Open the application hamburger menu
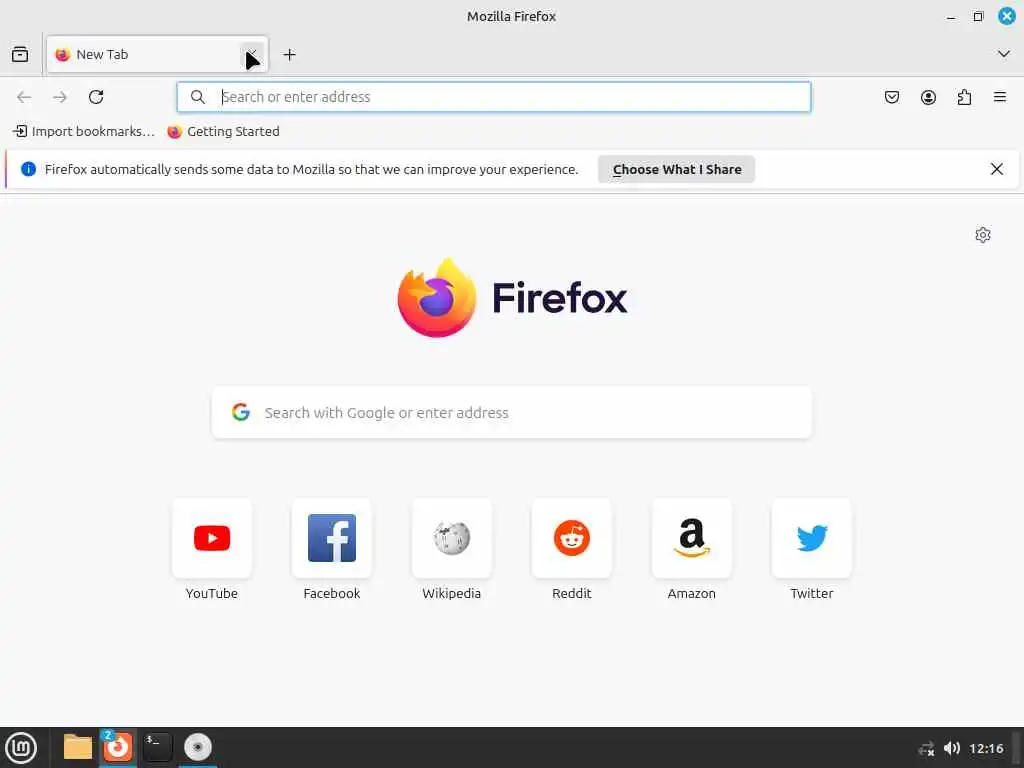Viewport: 1024px width, 768px height. click(x=1000, y=97)
